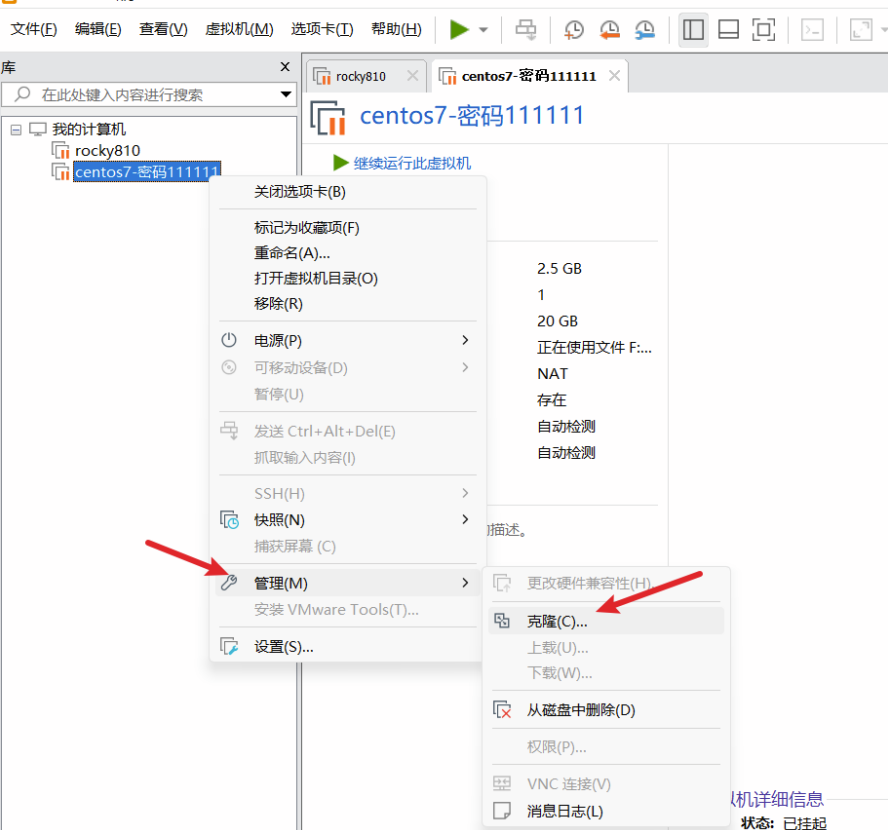Open the 选项卡(T) menu

tap(322, 29)
